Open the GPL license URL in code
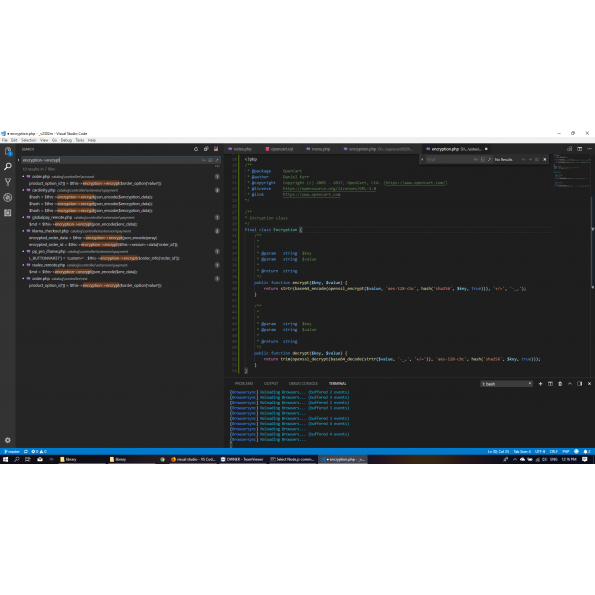The height and width of the screenshot is (595, 595). click(329, 189)
